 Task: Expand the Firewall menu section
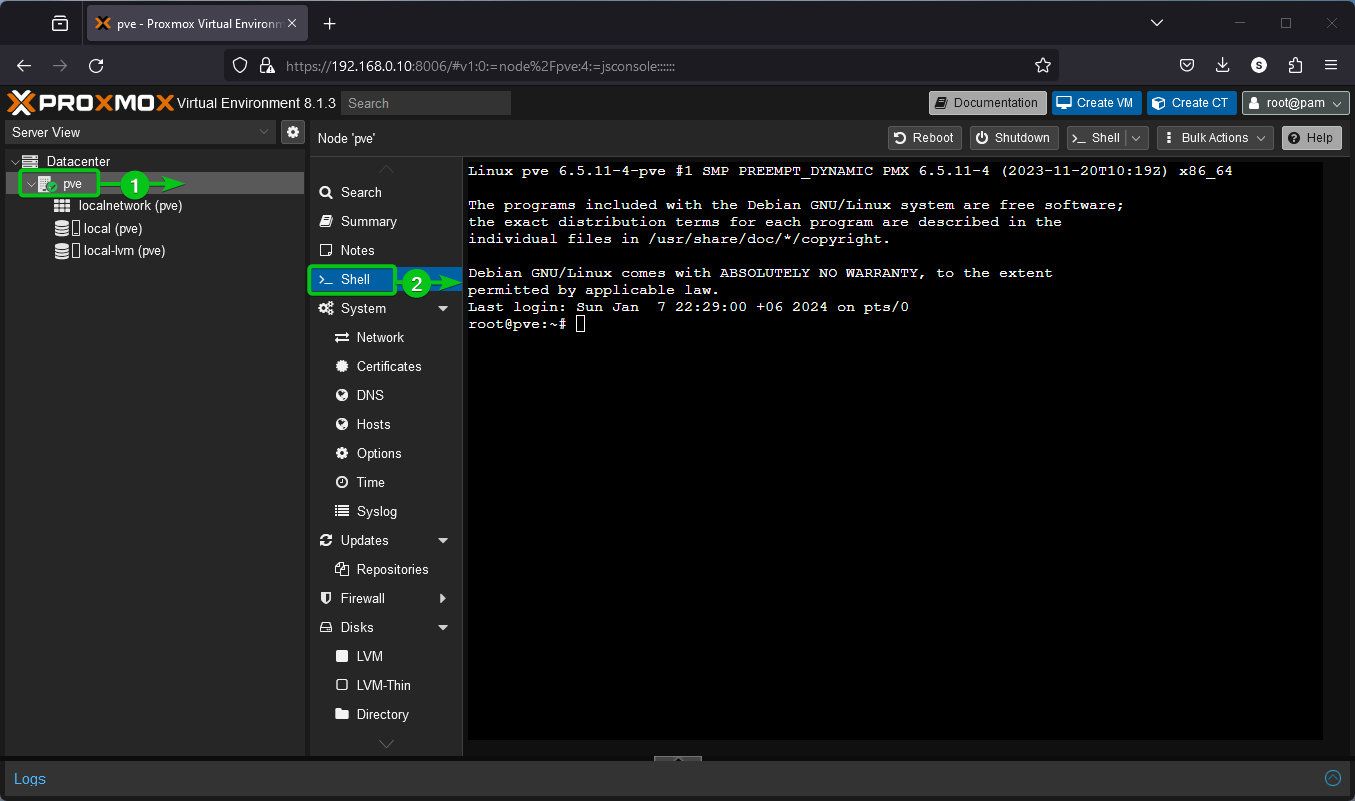[x=444, y=599]
